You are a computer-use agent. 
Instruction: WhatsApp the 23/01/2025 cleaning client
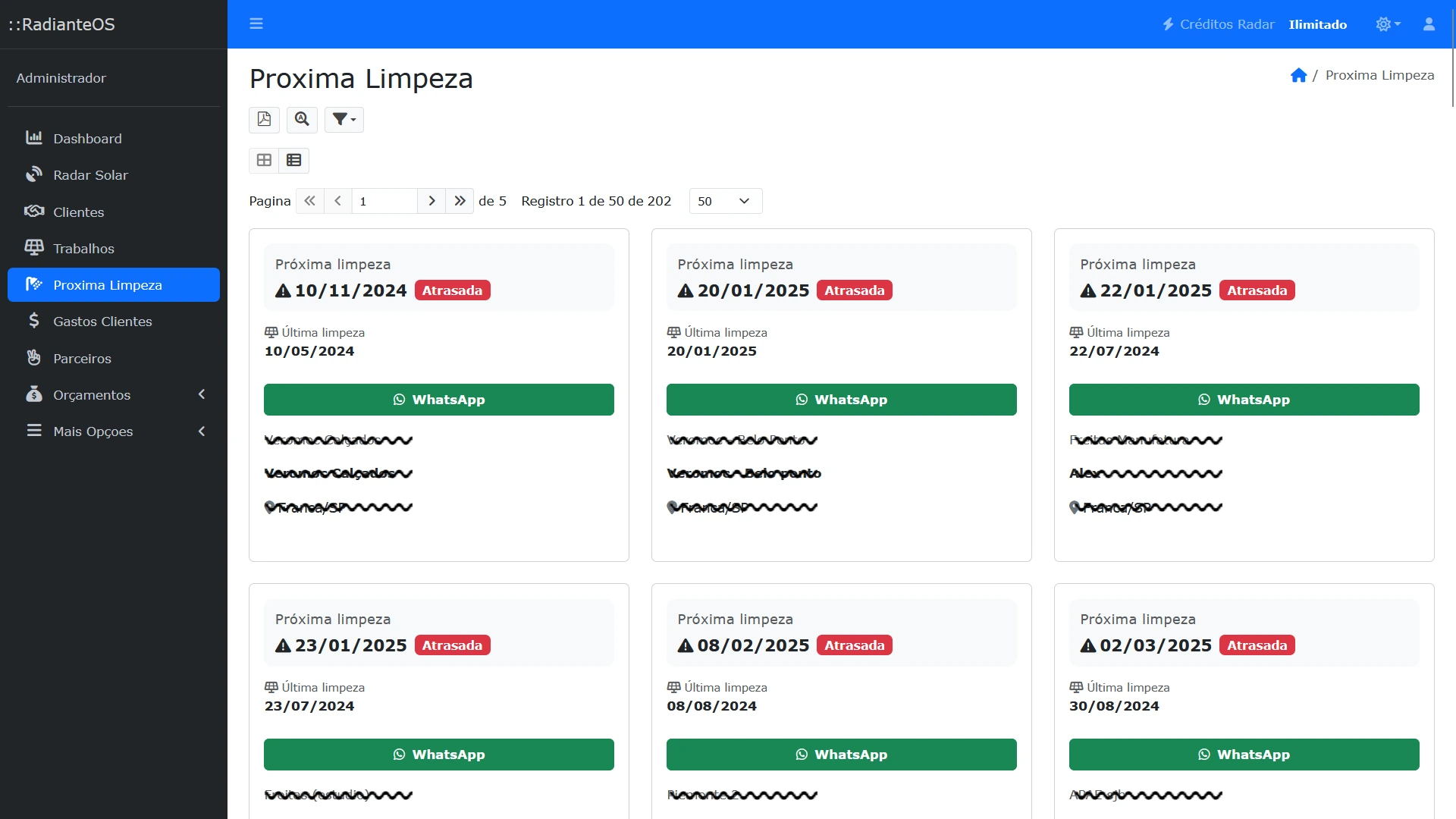point(439,755)
